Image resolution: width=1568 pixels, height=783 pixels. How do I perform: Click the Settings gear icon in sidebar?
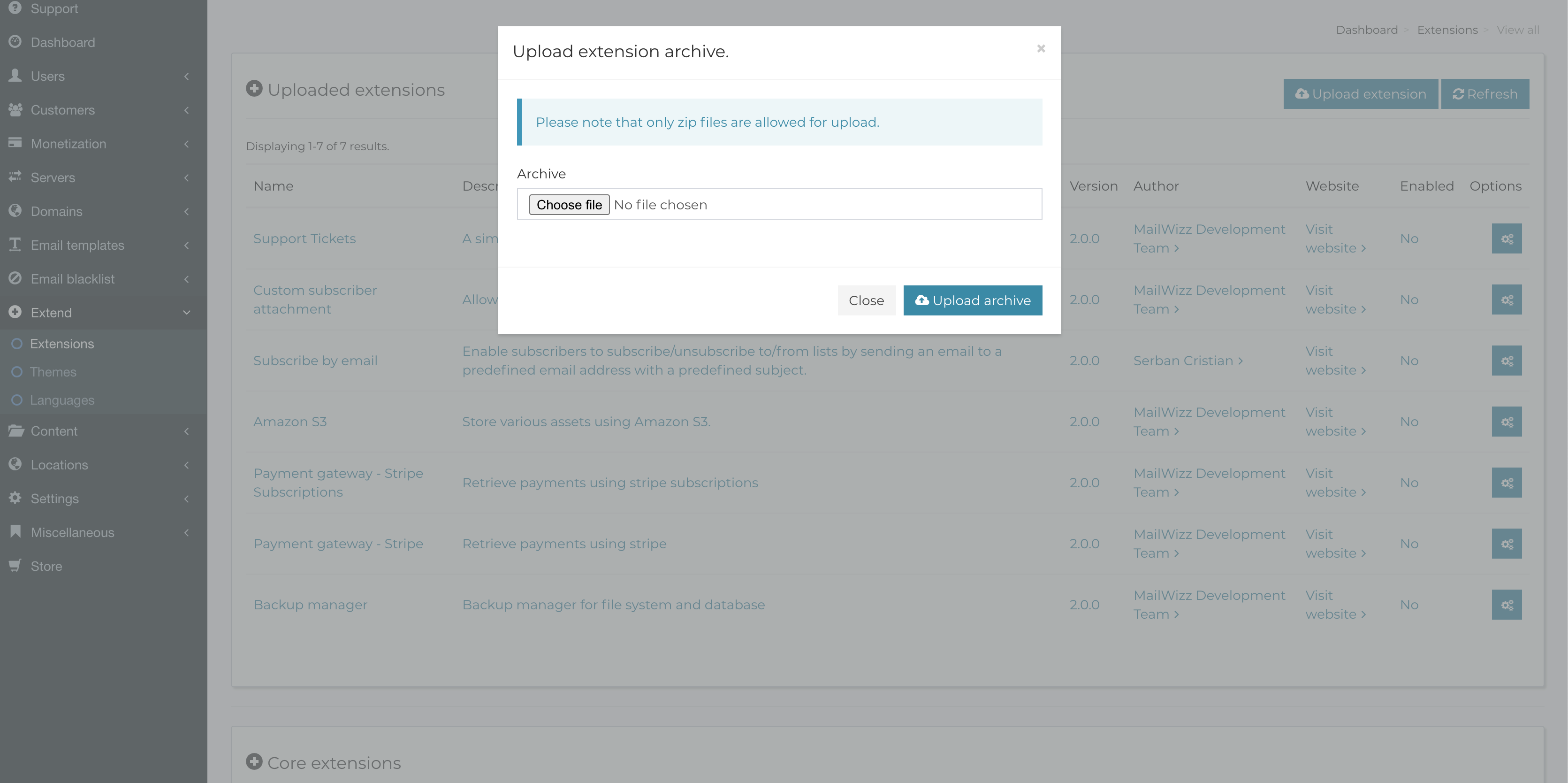coord(15,498)
